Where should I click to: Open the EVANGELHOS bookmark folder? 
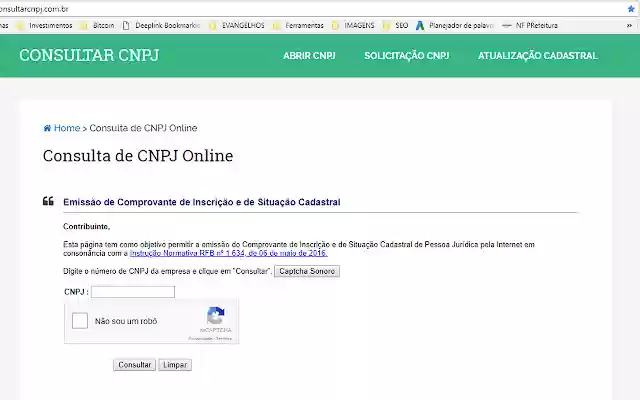[x=237, y=25]
